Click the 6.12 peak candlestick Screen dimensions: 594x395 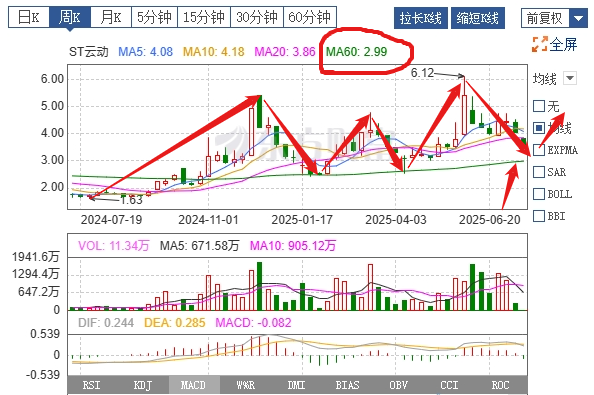(464, 114)
